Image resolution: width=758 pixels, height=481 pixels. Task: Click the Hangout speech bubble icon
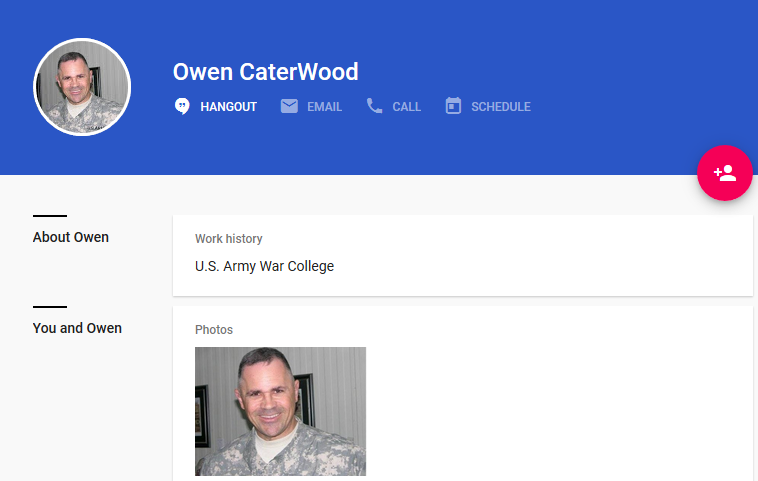point(182,106)
